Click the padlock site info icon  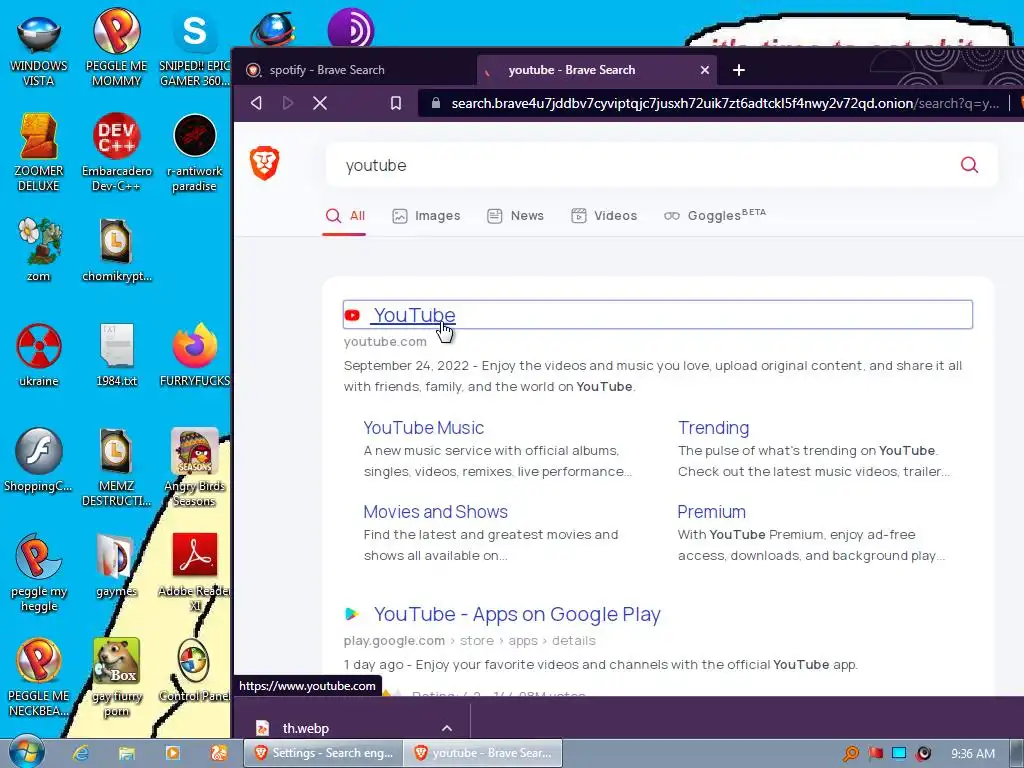(x=436, y=103)
